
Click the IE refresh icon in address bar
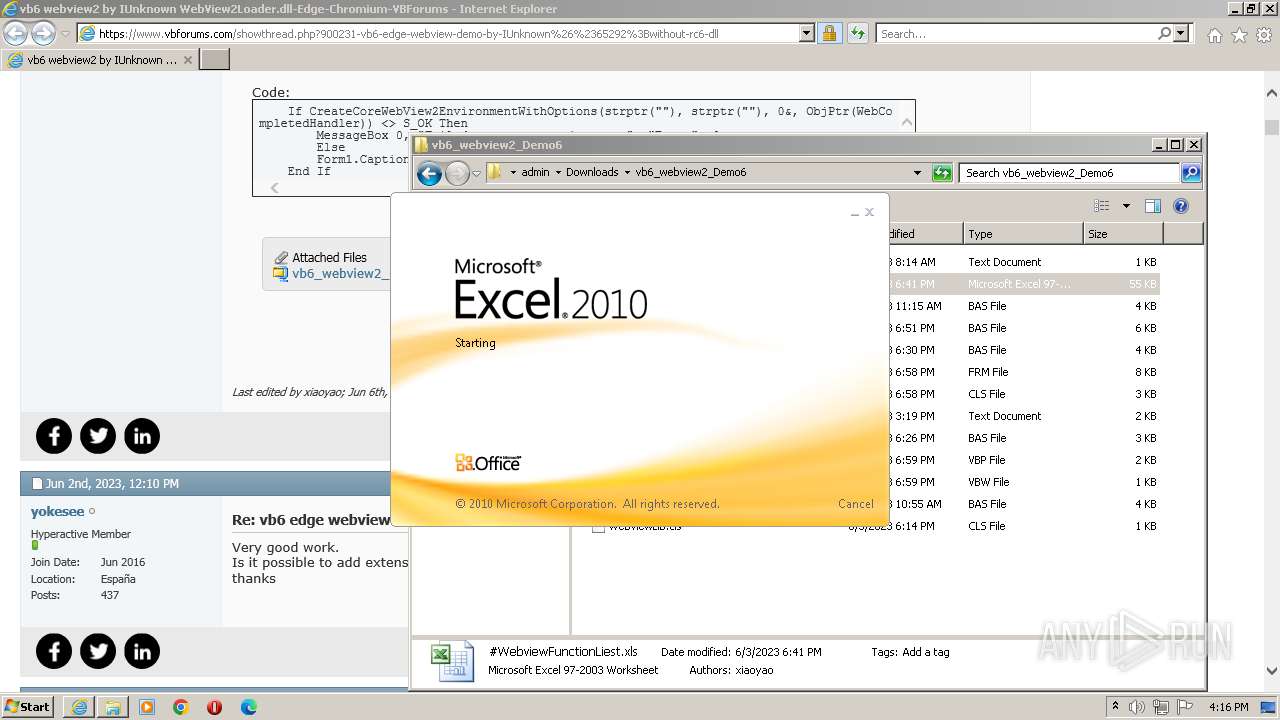coord(857,33)
